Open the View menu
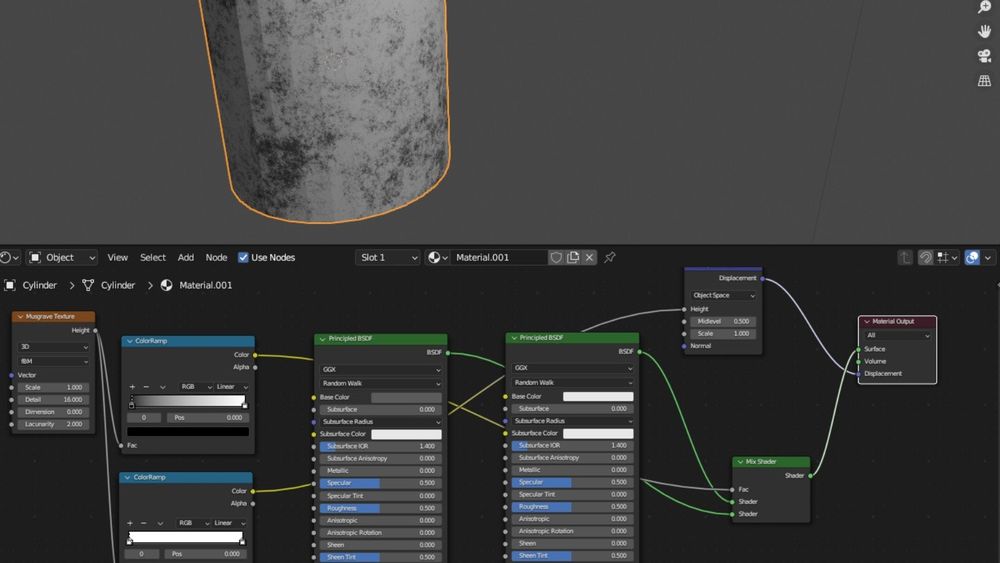 point(117,258)
